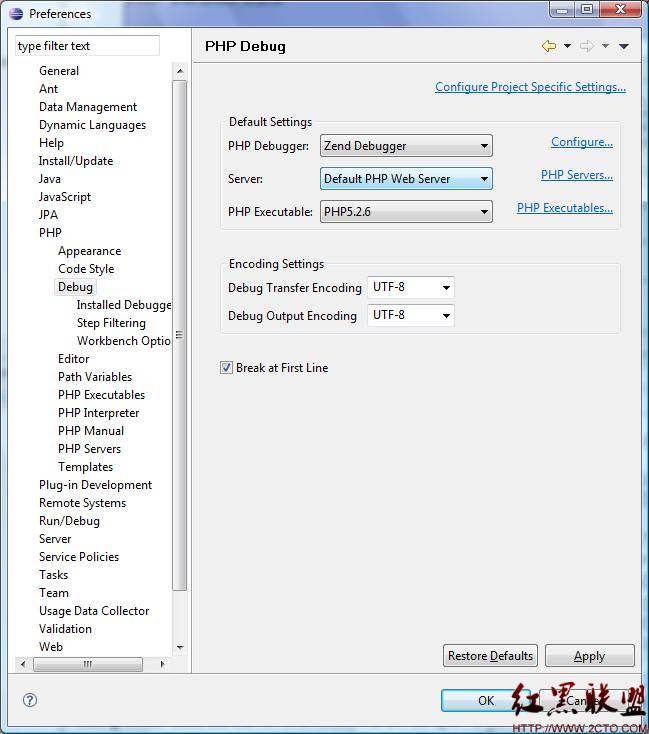Select Path Variables under PHP

coord(95,377)
